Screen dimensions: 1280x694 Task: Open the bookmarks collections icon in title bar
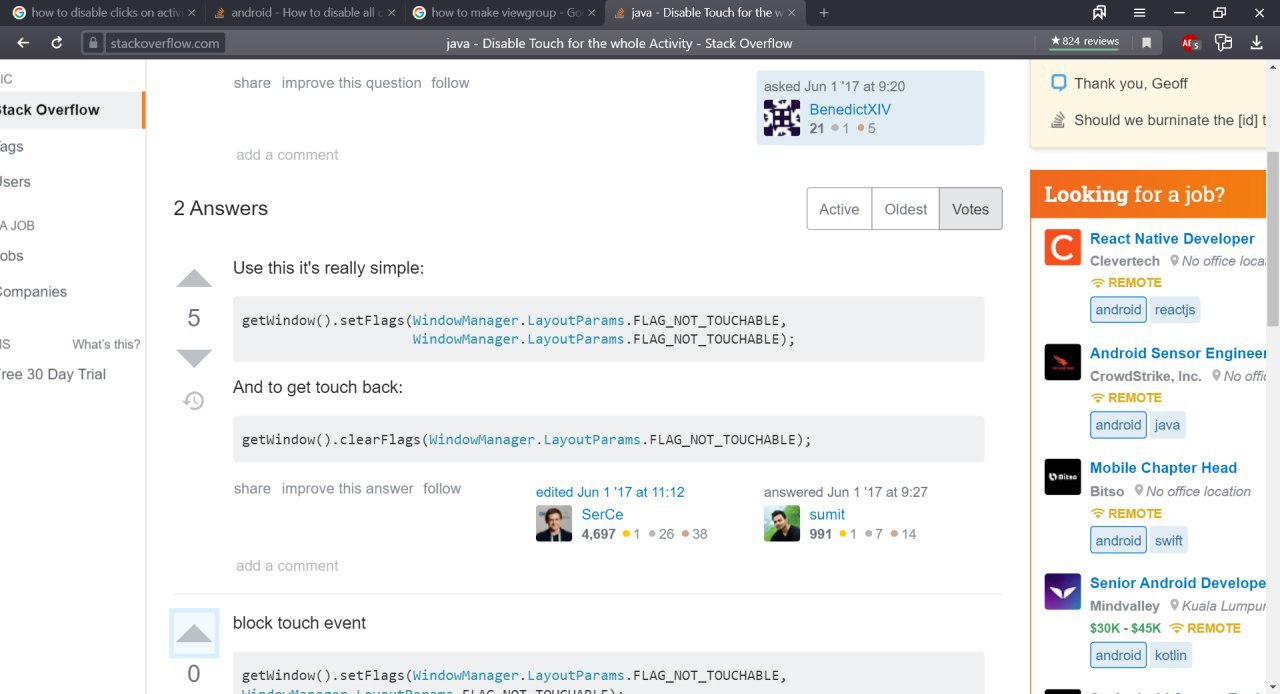1099,13
